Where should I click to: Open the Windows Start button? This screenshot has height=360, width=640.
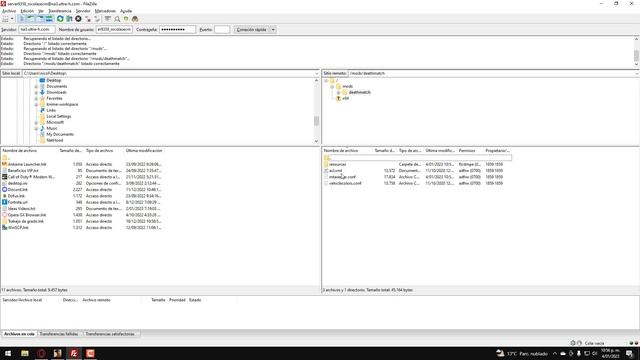(8, 353)
